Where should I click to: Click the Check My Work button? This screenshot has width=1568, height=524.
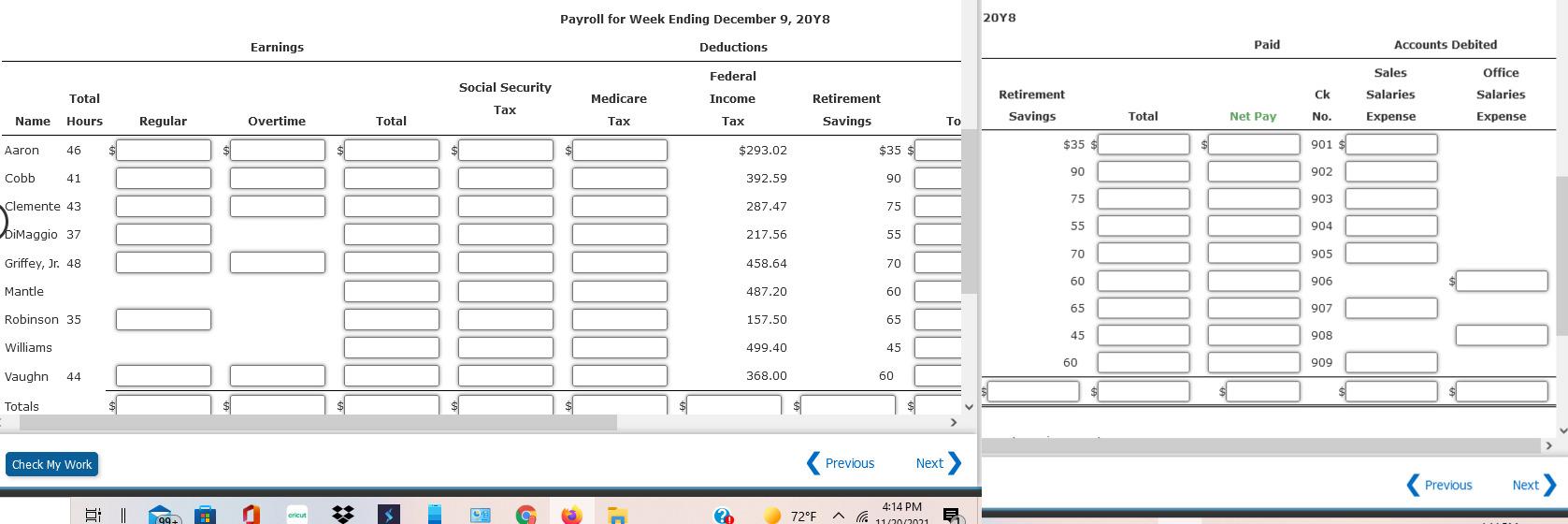pos(51,464)
